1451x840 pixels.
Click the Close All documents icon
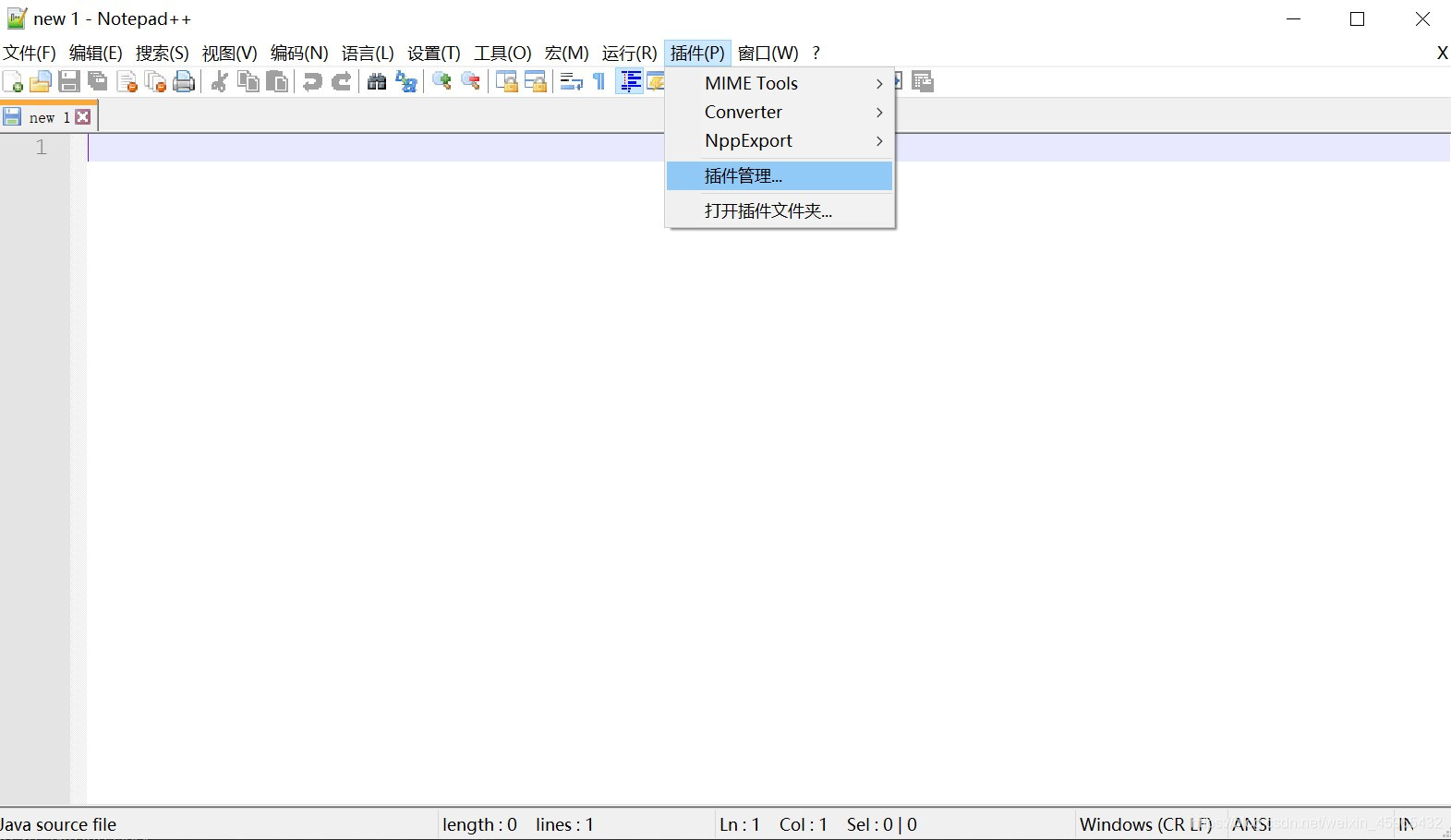tap(156, 82)
